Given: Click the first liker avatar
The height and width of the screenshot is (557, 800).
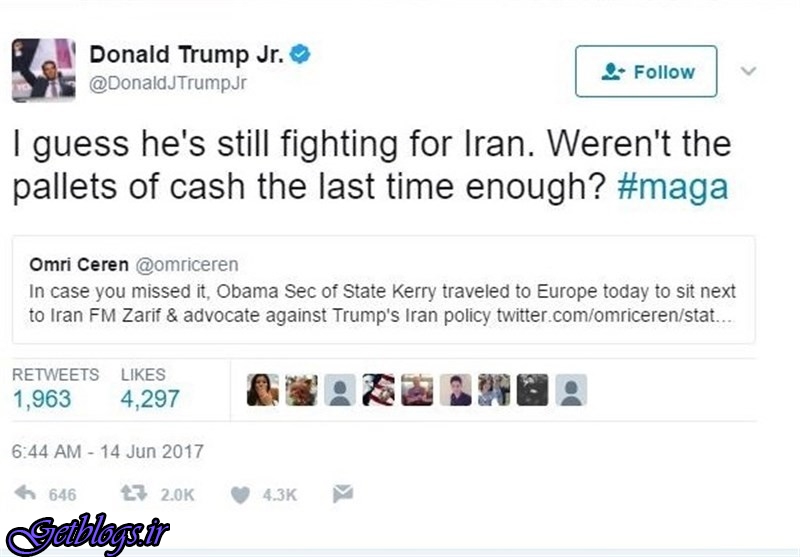Looking at the screenshot, I should (x=263, y=390).
